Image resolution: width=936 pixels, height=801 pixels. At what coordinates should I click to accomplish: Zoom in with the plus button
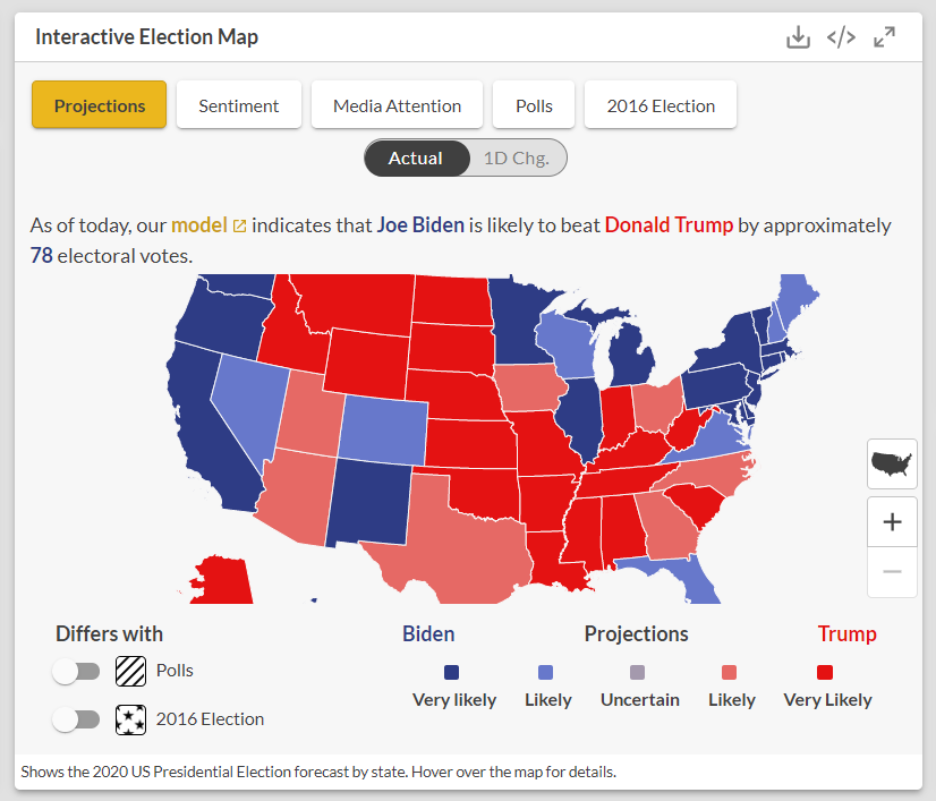coord(892,522)
